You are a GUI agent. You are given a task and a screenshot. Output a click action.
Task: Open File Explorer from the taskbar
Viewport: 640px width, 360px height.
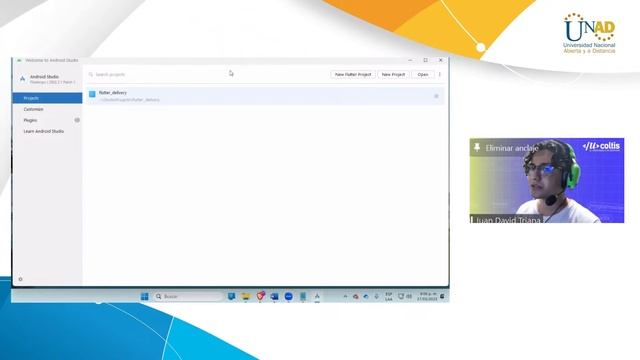point(246,296)
